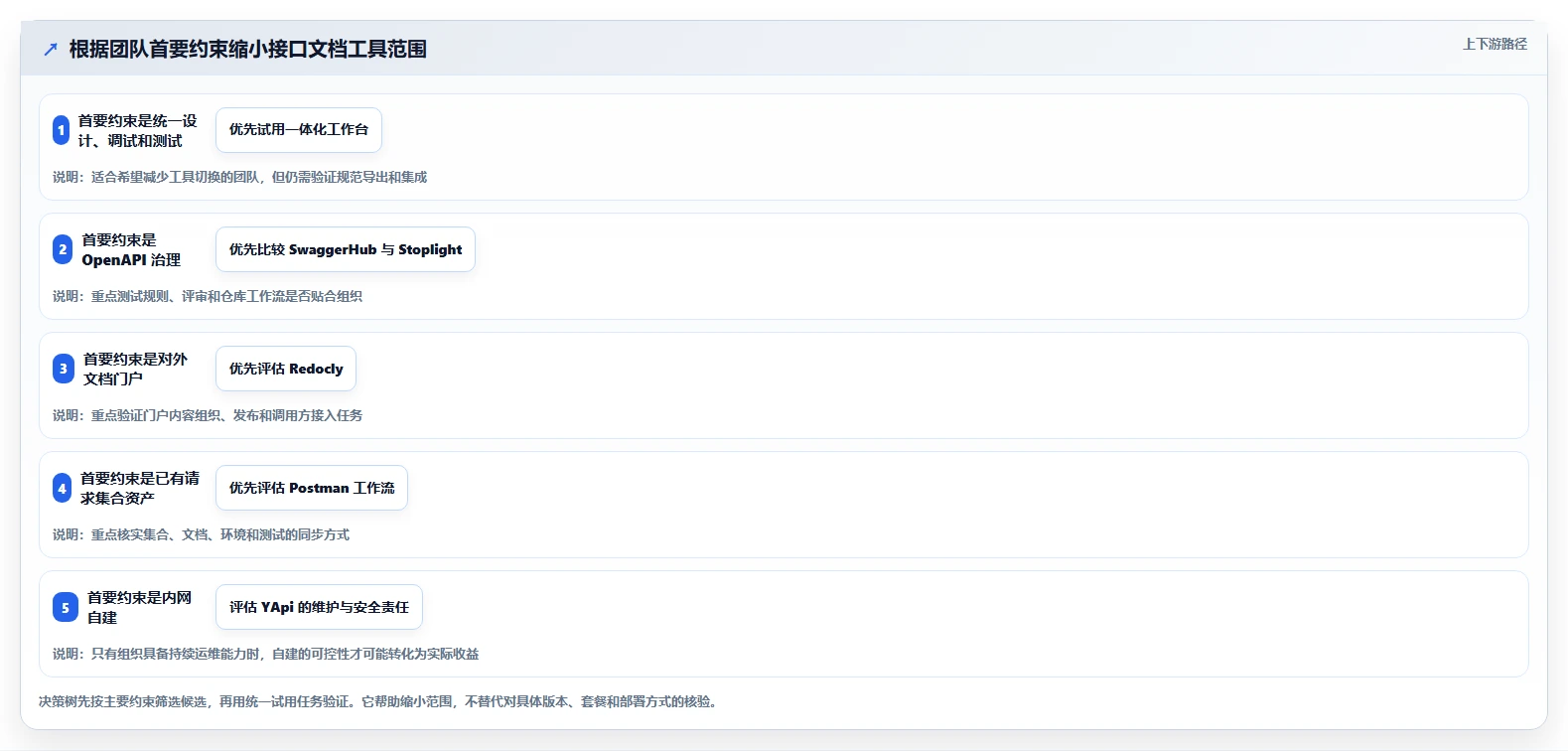Click the heading 根据团队首要约束缩小接口文档工具范围

[248, 49]
